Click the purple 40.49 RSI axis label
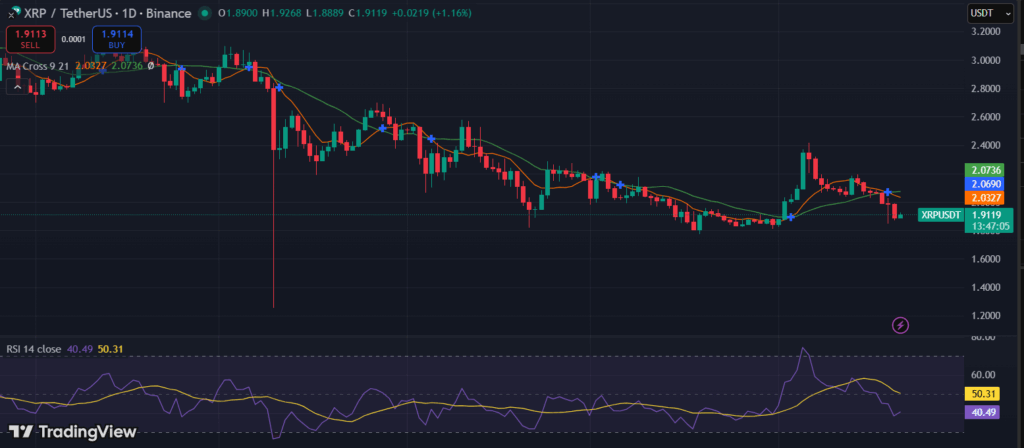The height and width of the screenshot is (448, 1024). [x=982, y=412]
